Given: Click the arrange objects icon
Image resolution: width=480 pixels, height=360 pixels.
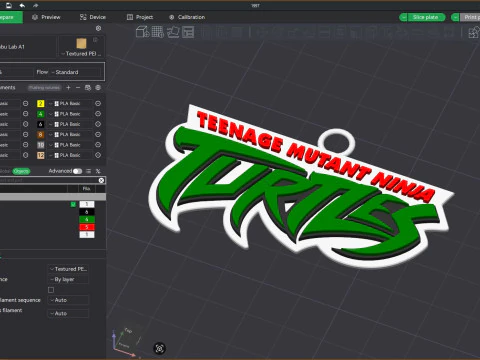Looking at the screenshot, I should [188, 32].
